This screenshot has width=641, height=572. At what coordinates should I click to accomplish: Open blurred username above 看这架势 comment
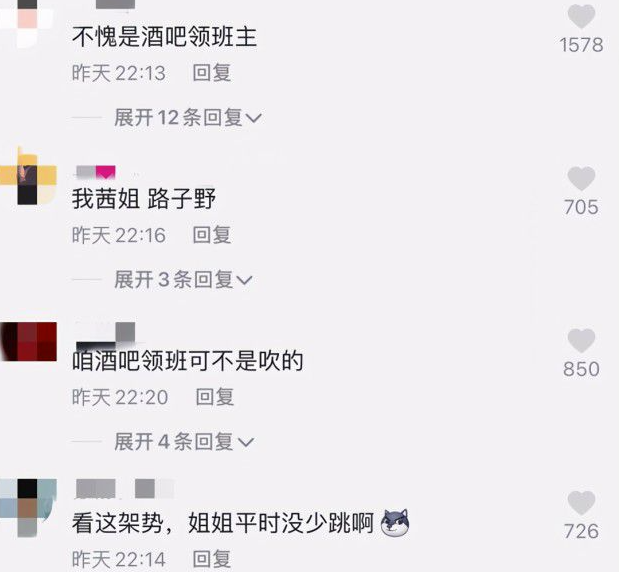click(x=125, y=489)
